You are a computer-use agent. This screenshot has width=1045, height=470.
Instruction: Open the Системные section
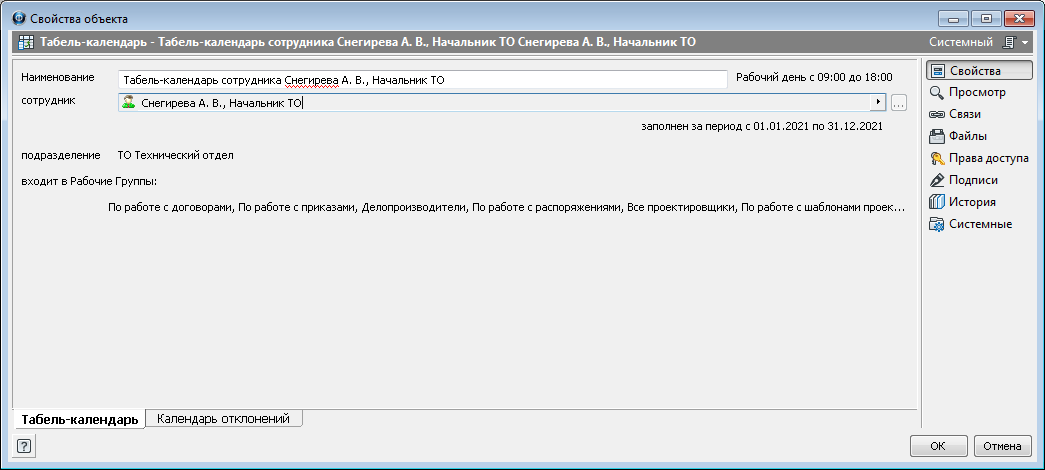click(x=970, y=224)
